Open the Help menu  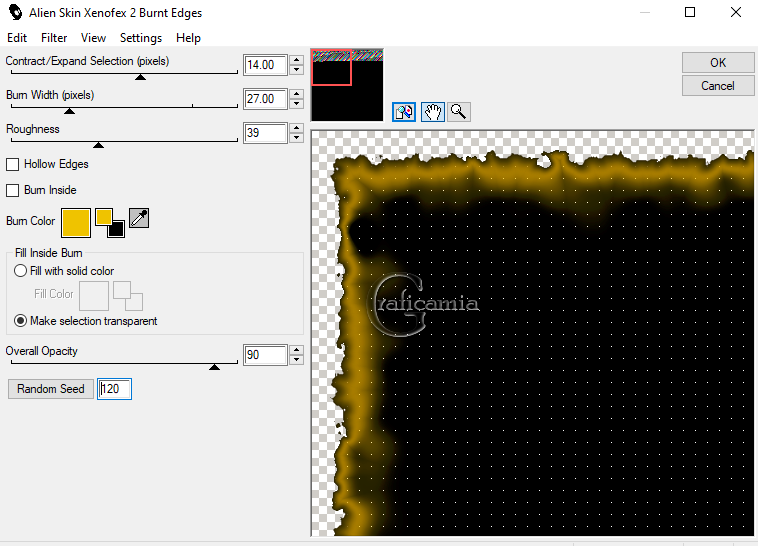point(188,38)
